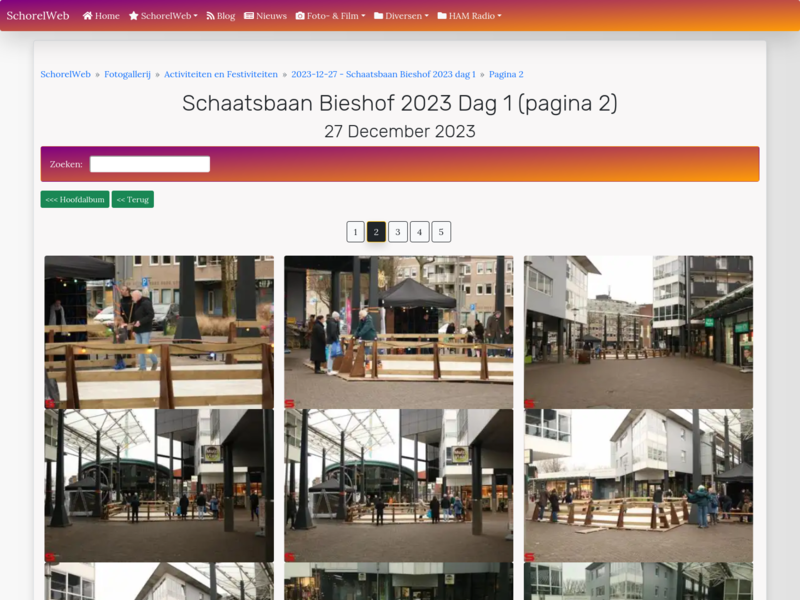The width and height of the screenshot is (800, 600).
Task: Click the camera icon beside Foto- & Film
Action: (300, 16)
